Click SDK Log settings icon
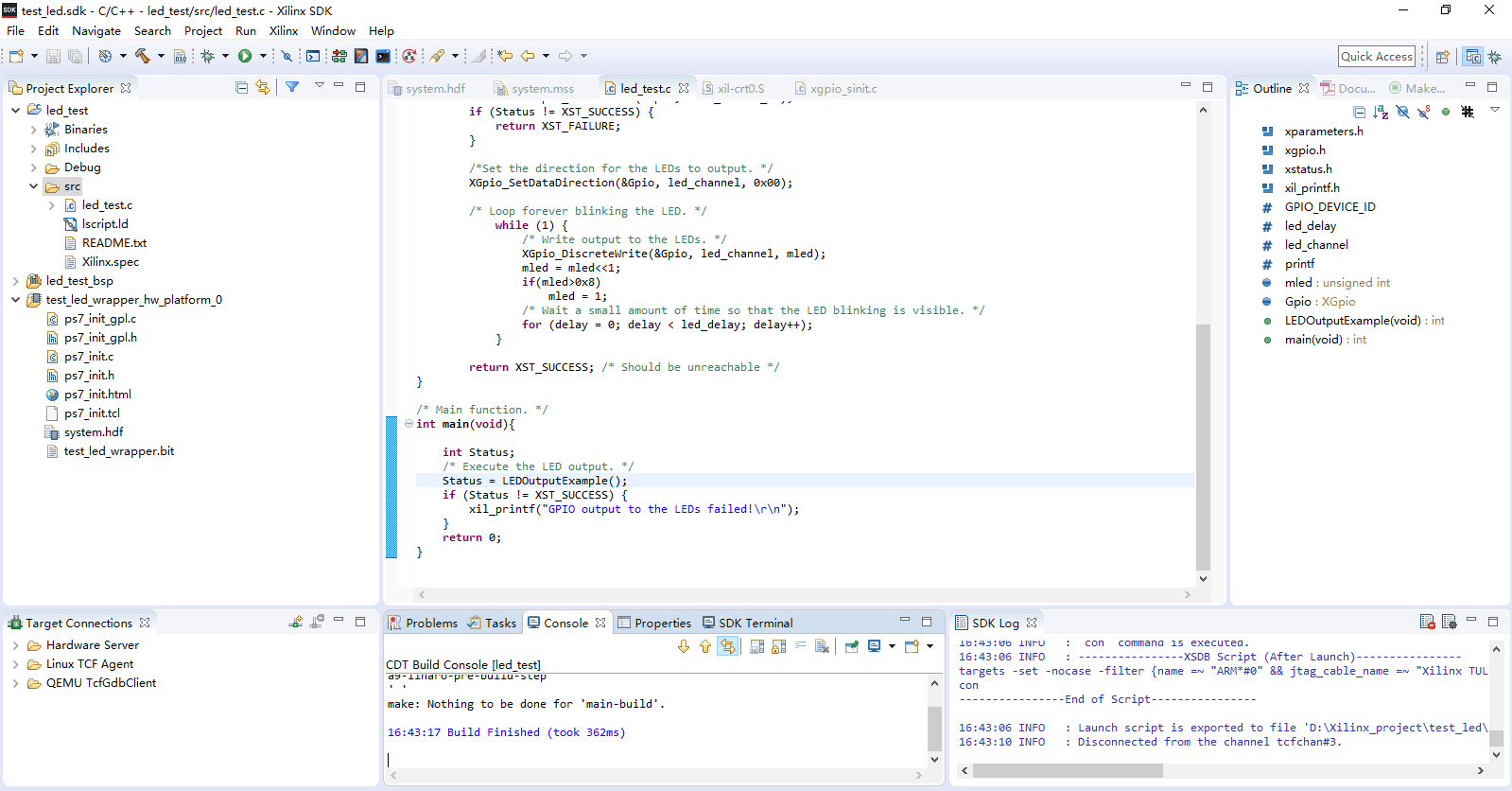 pyautogui.click(x=1450, y=622)
